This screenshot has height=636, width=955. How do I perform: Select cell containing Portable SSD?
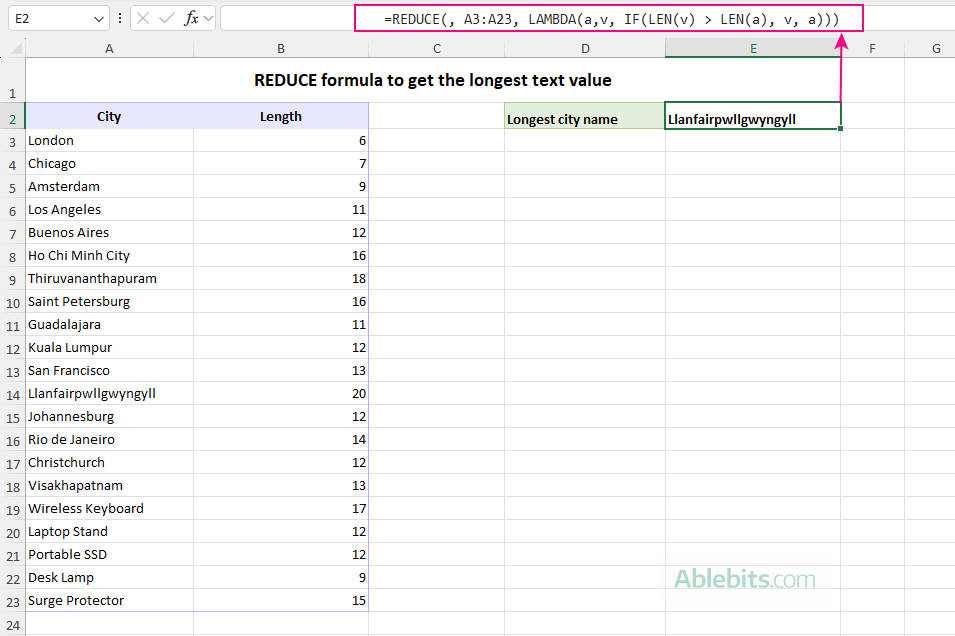point(109,554)
